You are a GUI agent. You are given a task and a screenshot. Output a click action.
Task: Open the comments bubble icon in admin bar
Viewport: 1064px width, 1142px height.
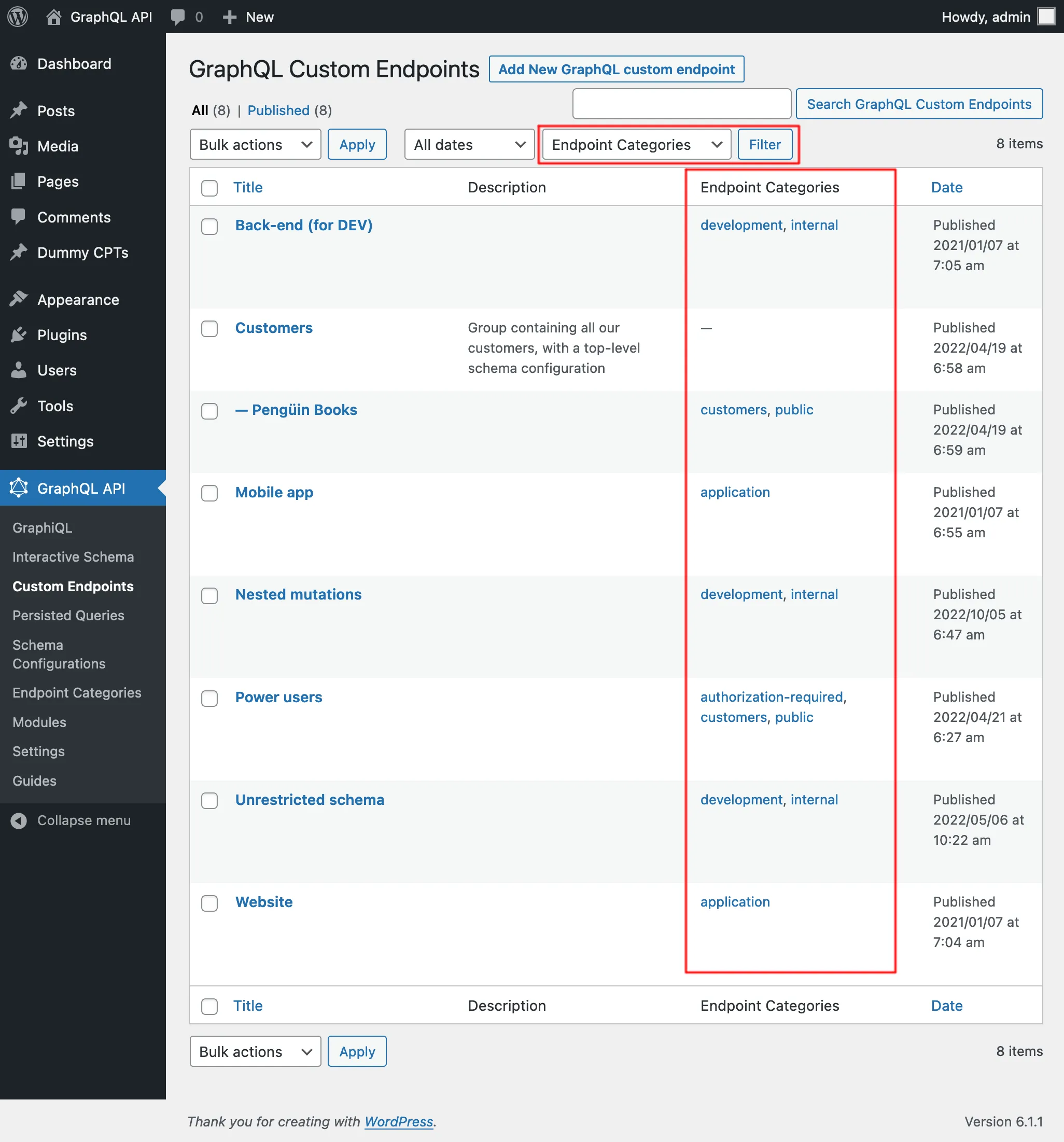(178, 17)
